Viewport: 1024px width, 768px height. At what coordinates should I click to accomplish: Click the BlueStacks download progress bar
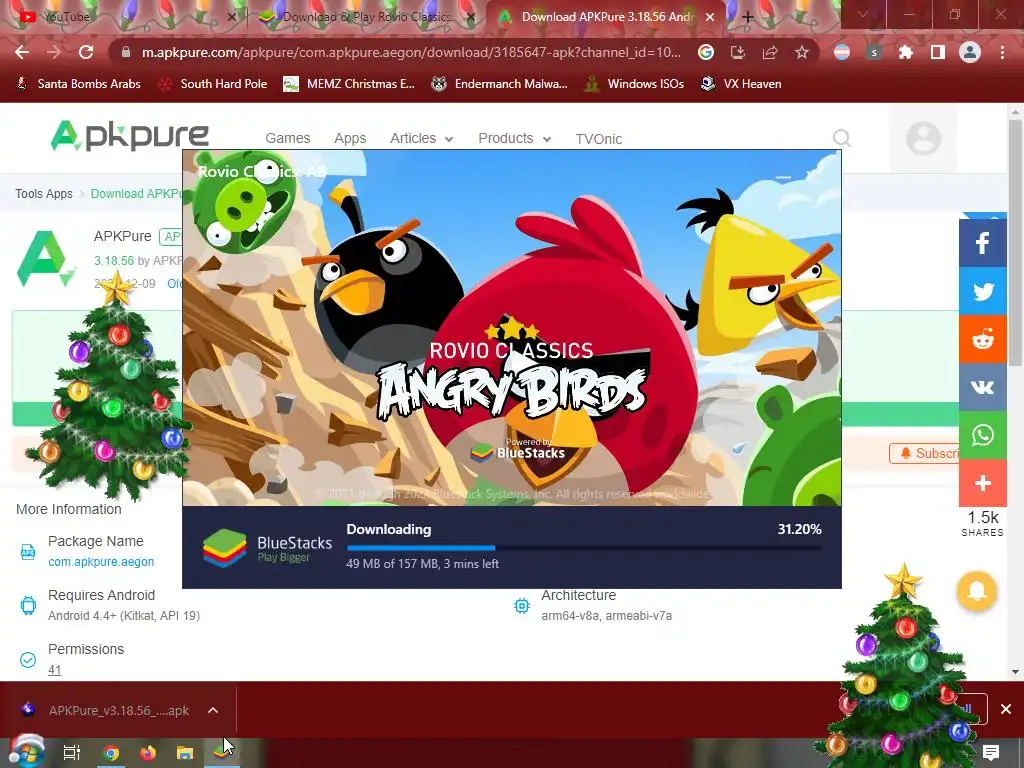pos(583,548)
